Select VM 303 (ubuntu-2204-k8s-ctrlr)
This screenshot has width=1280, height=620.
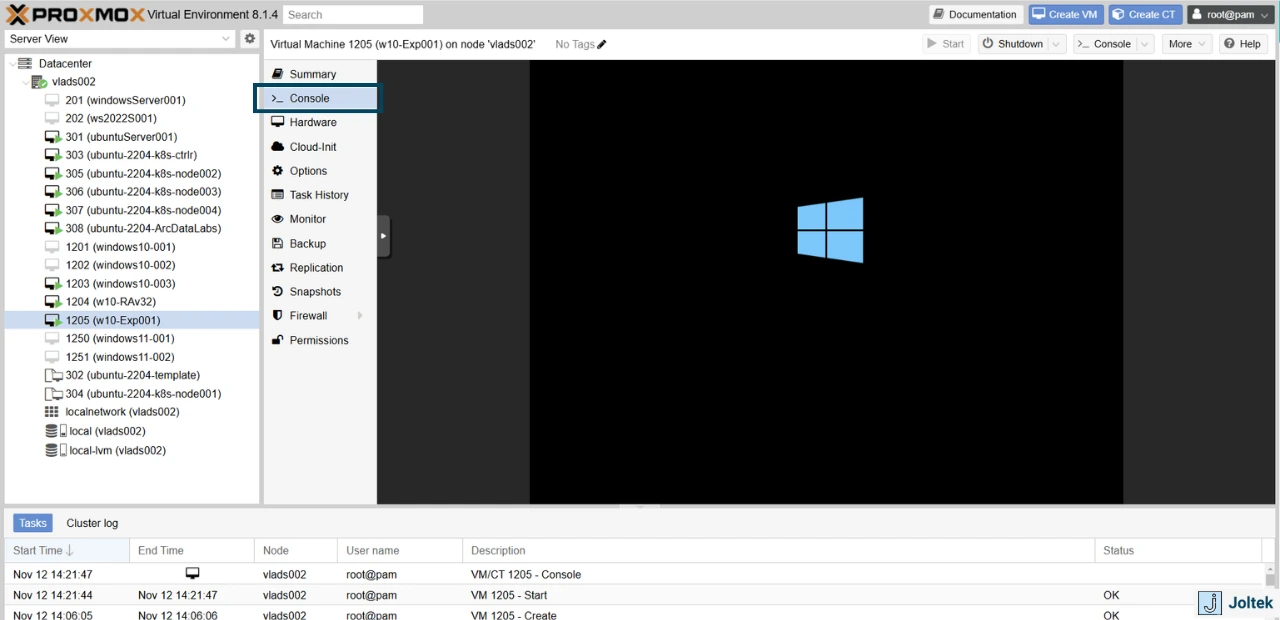[x=131, y=155]
